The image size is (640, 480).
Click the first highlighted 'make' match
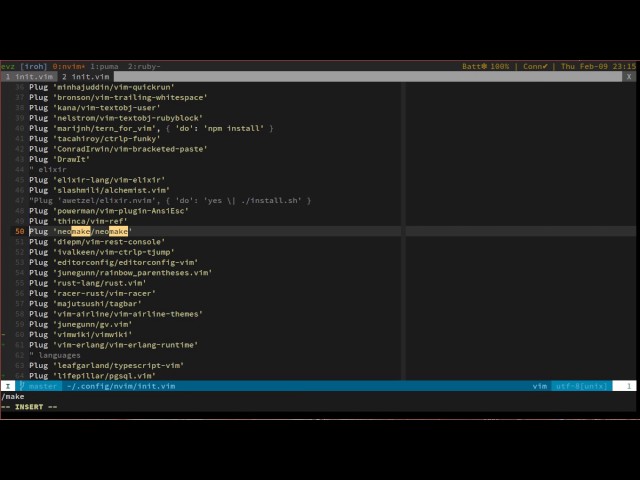(81, 231)
